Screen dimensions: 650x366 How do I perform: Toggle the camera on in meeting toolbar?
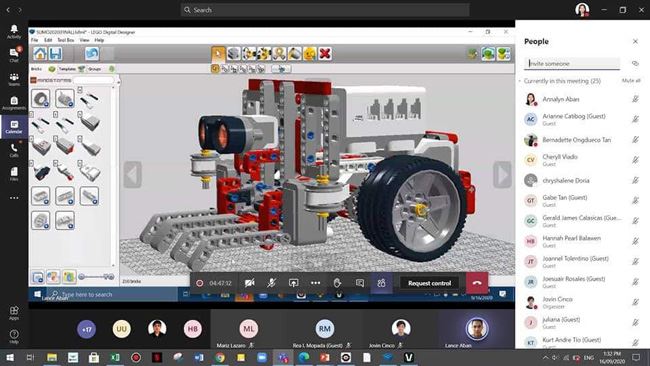pyautogui.click(x=250, y=283)
